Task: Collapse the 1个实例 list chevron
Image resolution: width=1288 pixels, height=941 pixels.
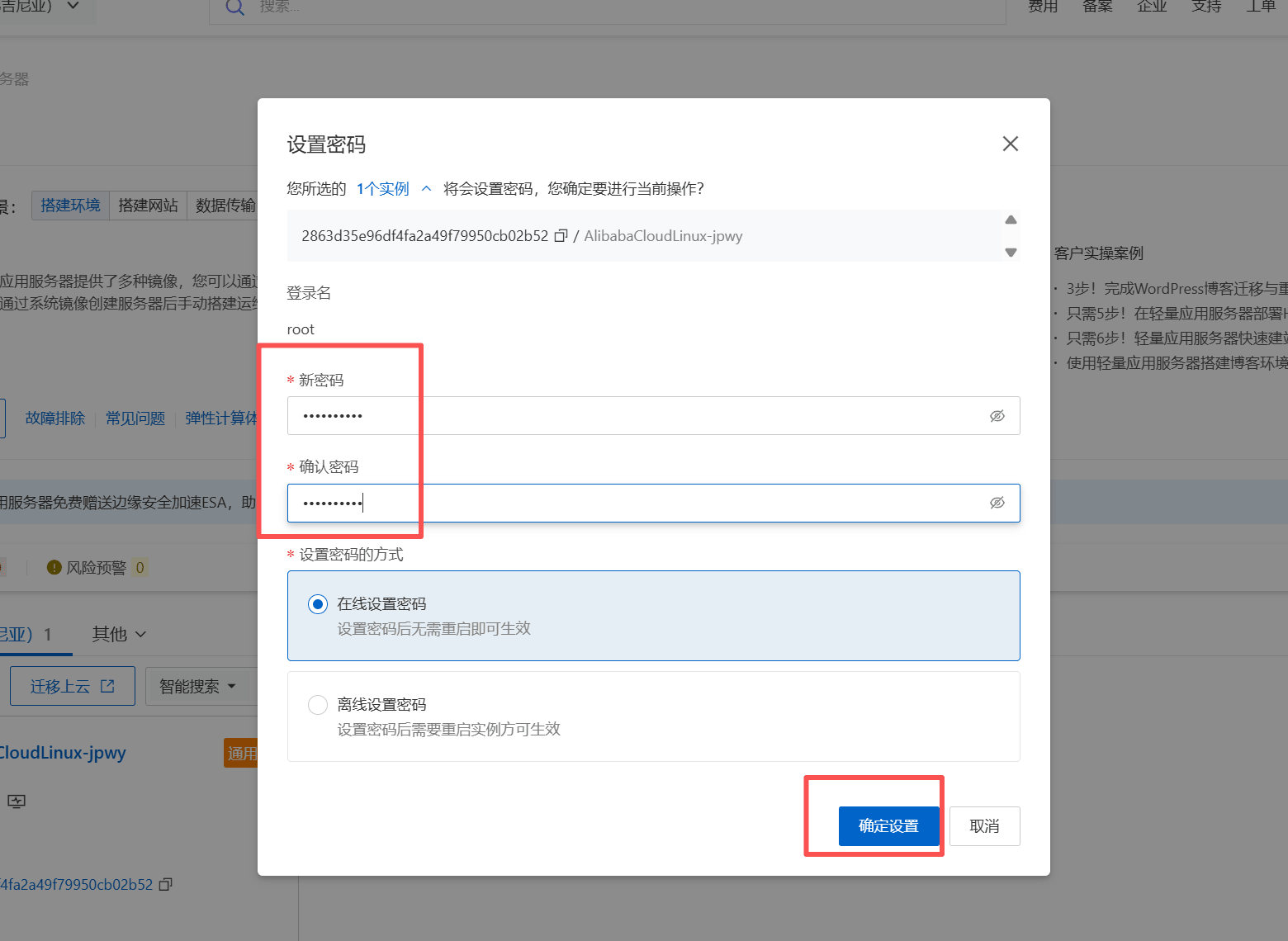Action: point(426,189)
